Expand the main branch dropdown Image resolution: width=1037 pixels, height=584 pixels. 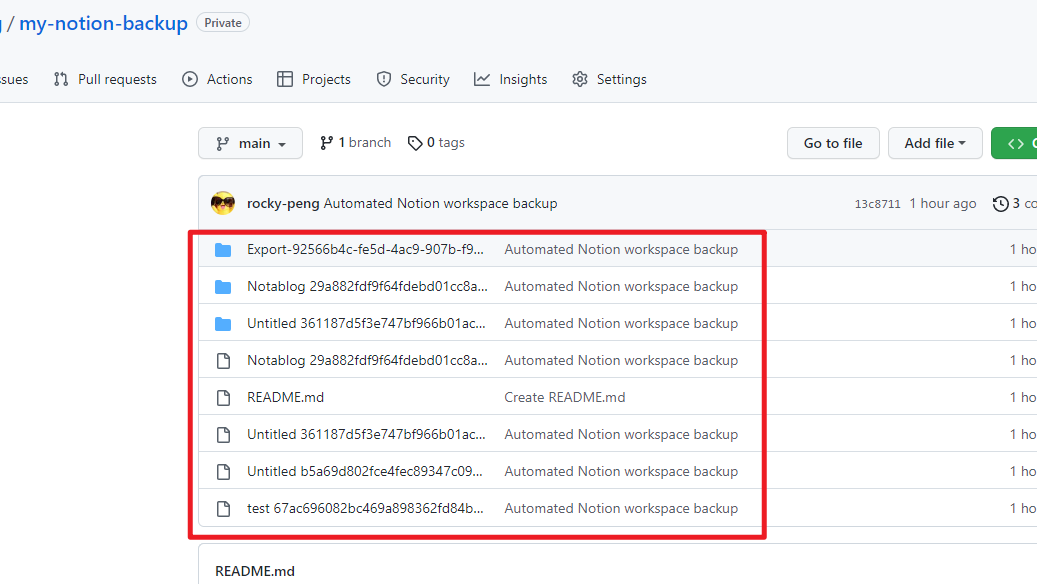251,143
